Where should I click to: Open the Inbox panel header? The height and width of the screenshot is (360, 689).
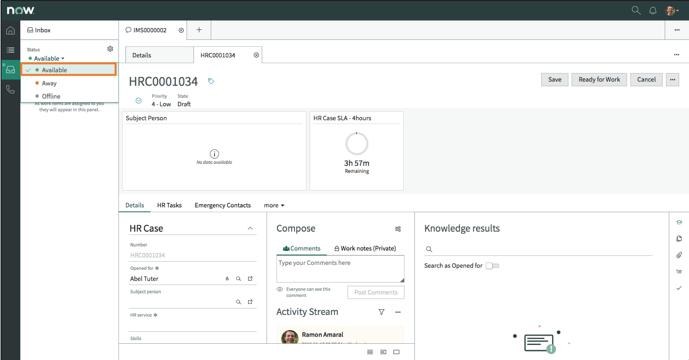(x=69, y=30)
